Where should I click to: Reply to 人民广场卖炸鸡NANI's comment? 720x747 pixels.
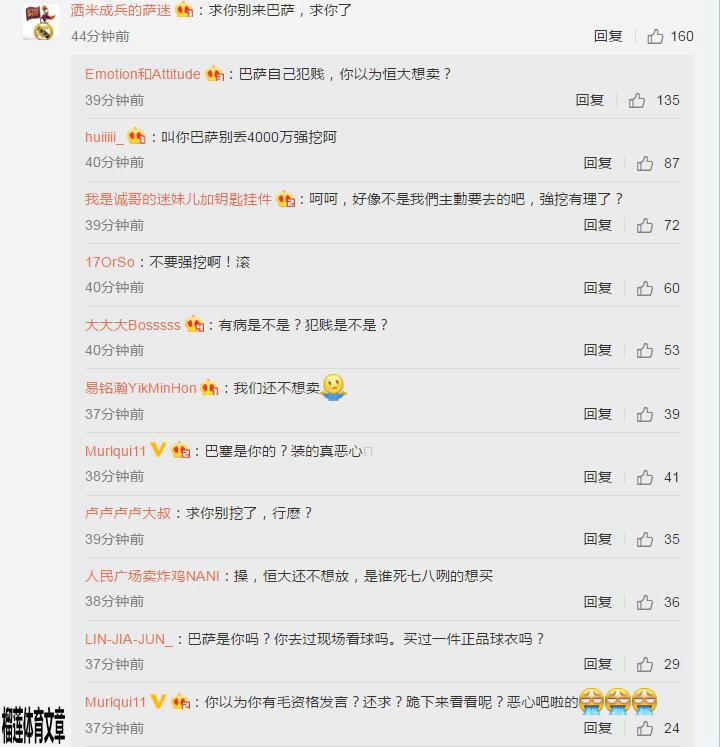point(598,602)
